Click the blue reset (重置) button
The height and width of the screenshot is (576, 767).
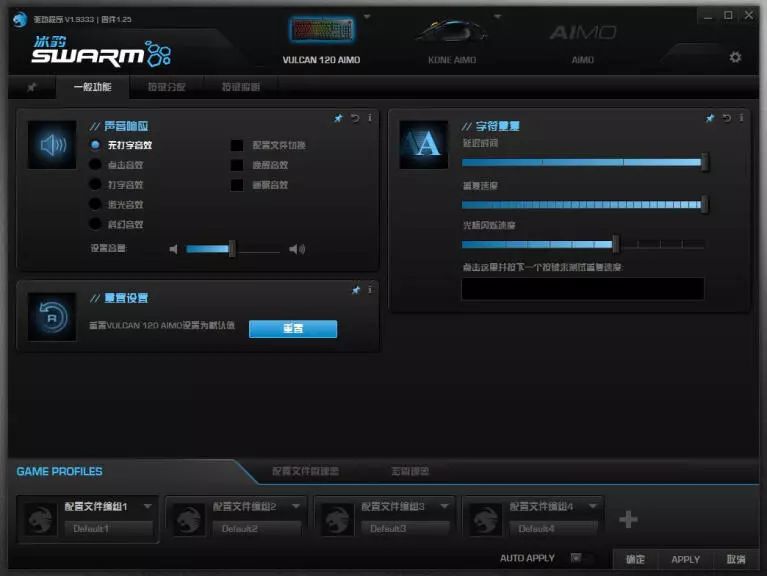pos(293,329)
